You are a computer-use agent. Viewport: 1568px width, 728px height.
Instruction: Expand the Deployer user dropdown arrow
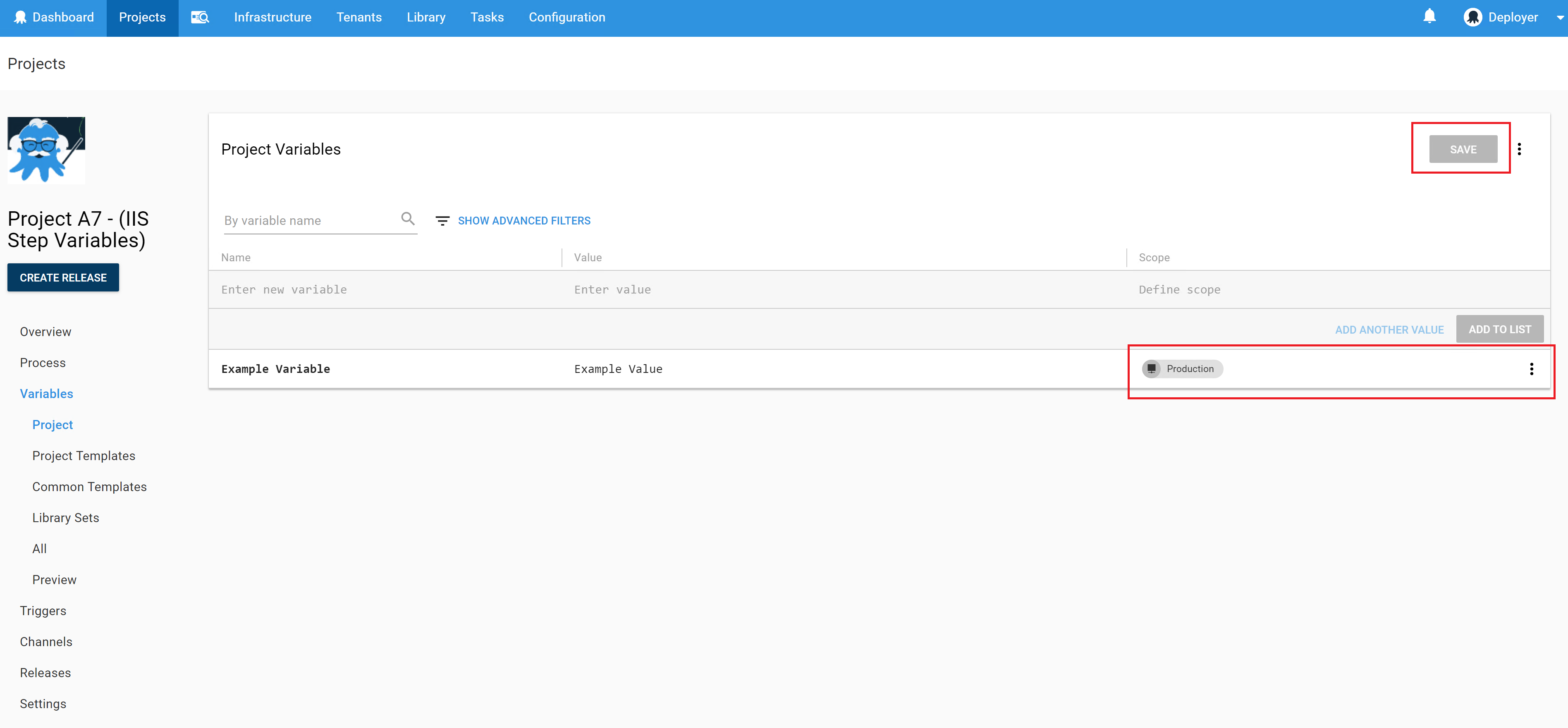click(x=1559, y=18)
